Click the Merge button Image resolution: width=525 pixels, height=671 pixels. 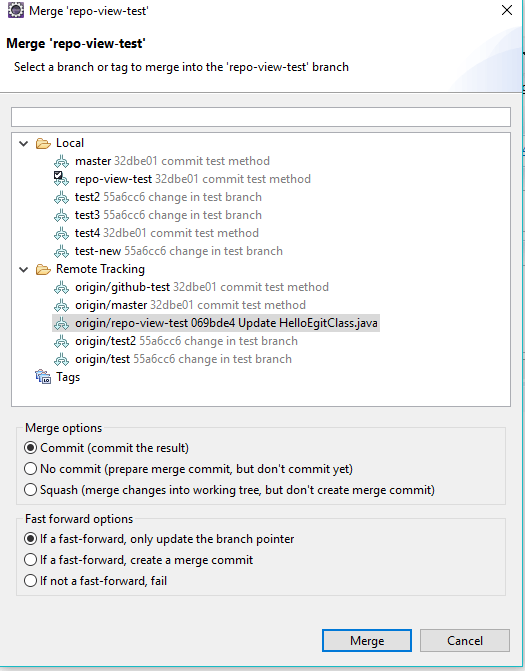point(367,641)
